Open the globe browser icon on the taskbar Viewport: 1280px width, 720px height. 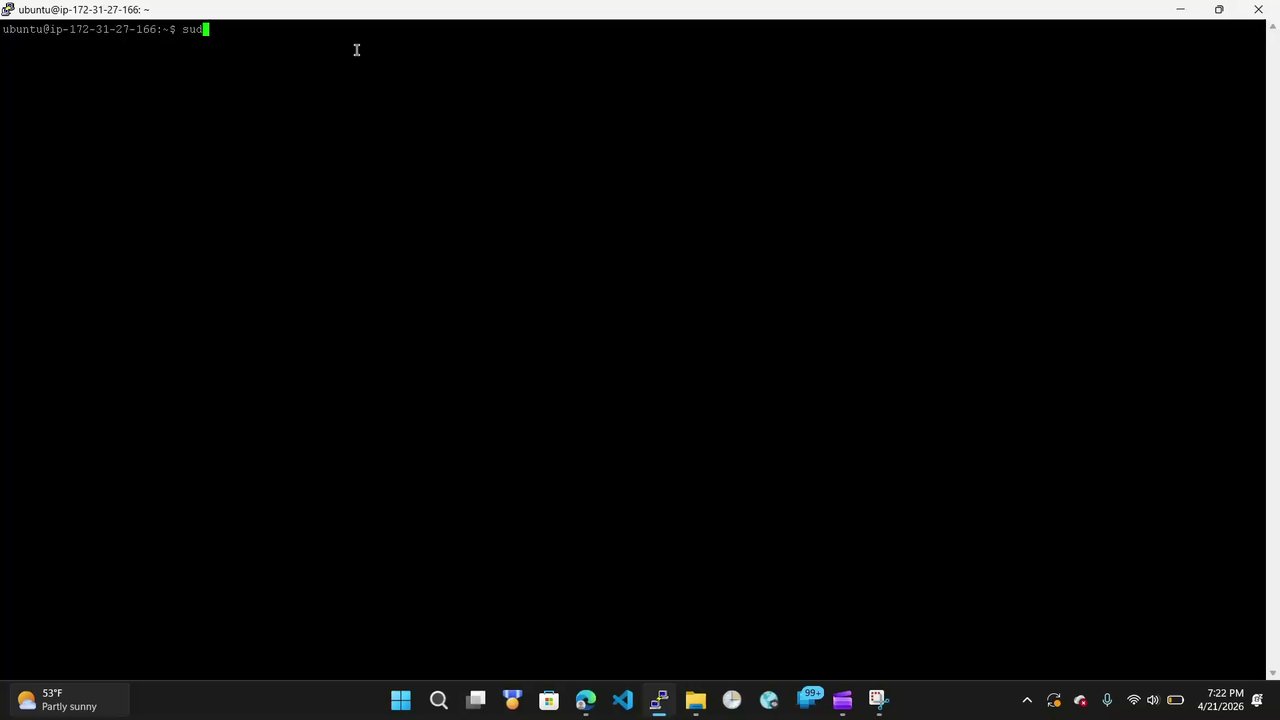[x=769, y=700]
